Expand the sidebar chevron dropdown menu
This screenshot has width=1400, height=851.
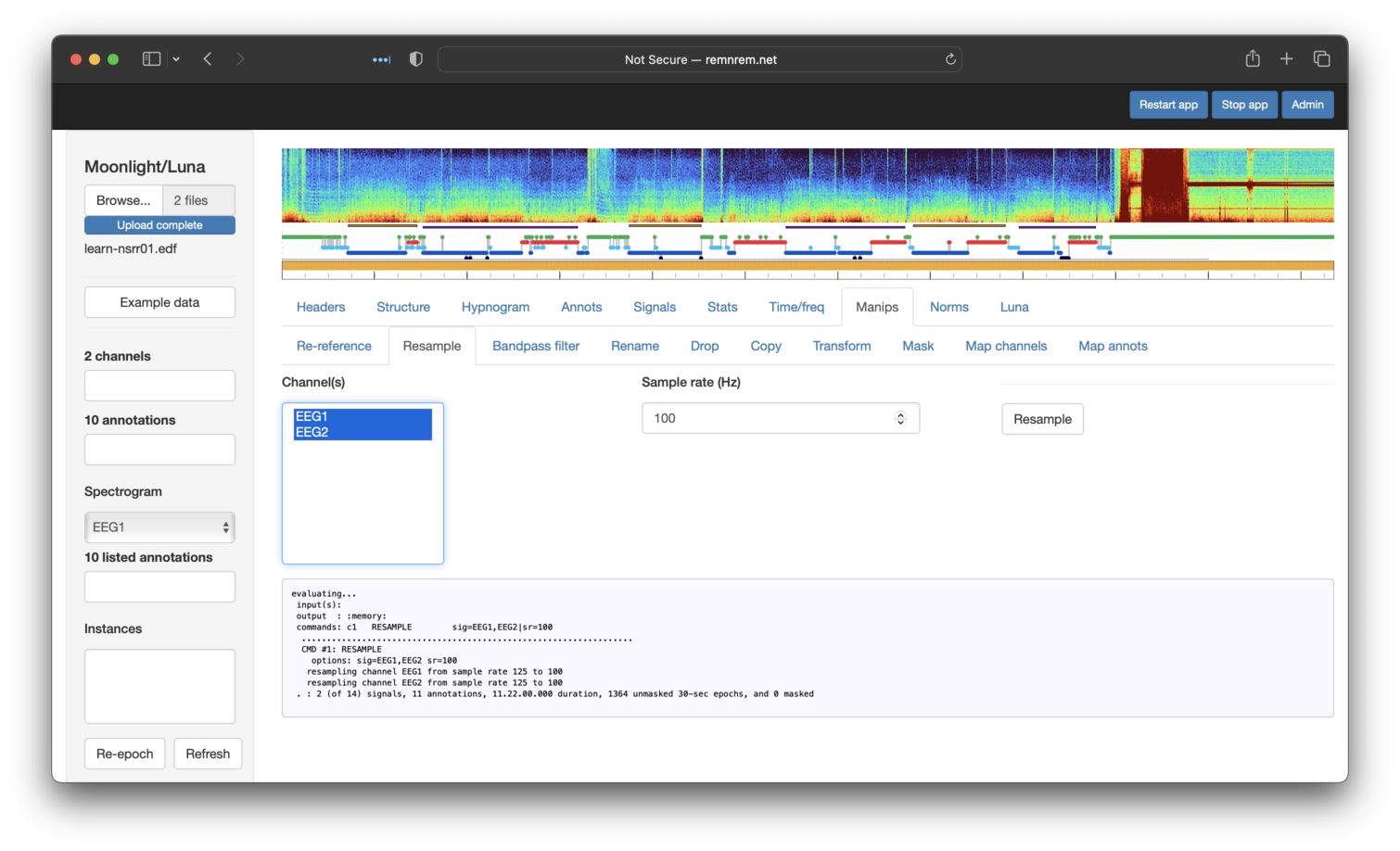coord(176,59)
